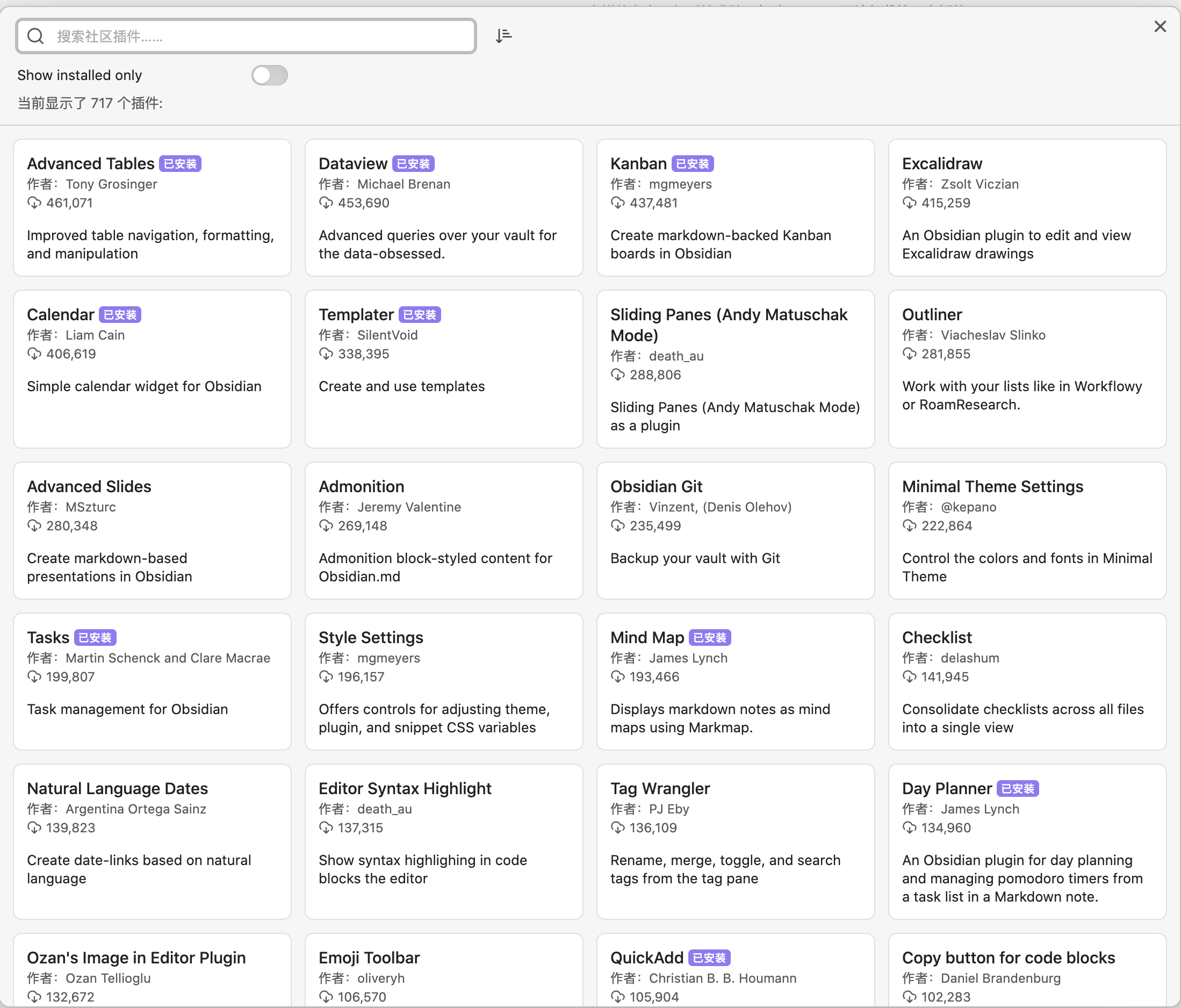Image resolution: width=1181 pixels, height=1008 pixels.
Task: Click the download icon on Advanced Tables
Action: (x=34, y=203)
